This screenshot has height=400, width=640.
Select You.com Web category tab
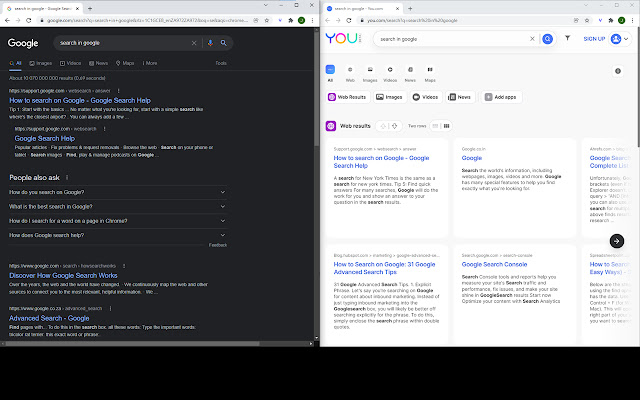point(350,74)
